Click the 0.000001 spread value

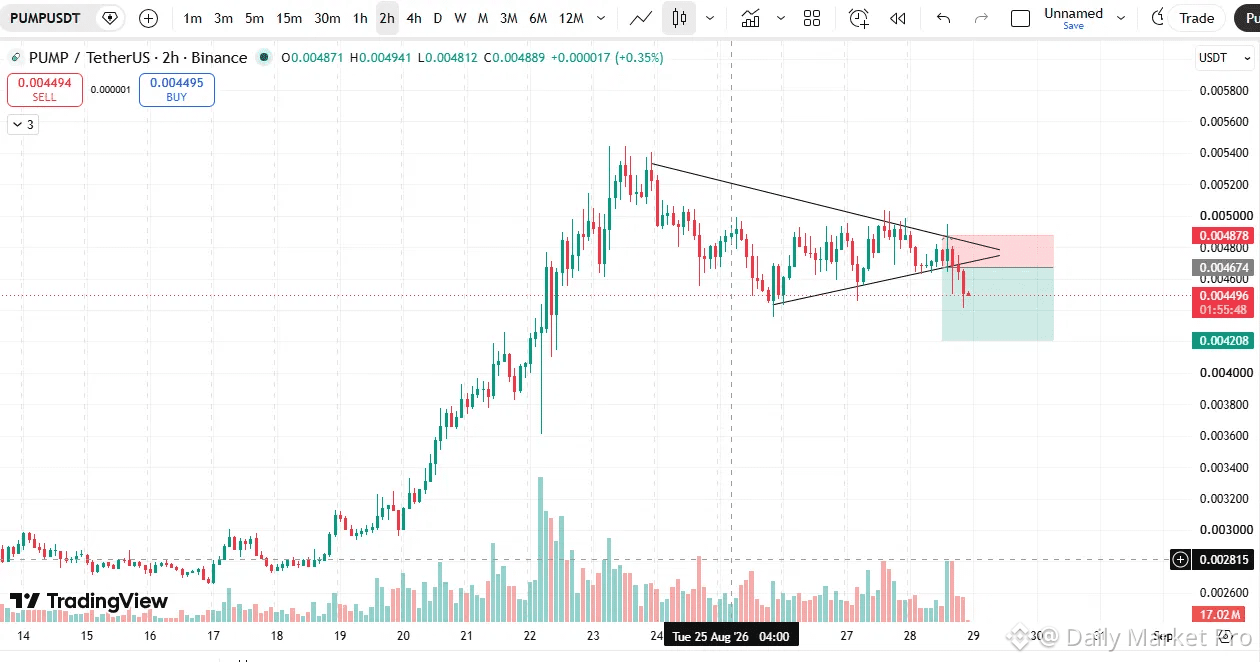111,90
